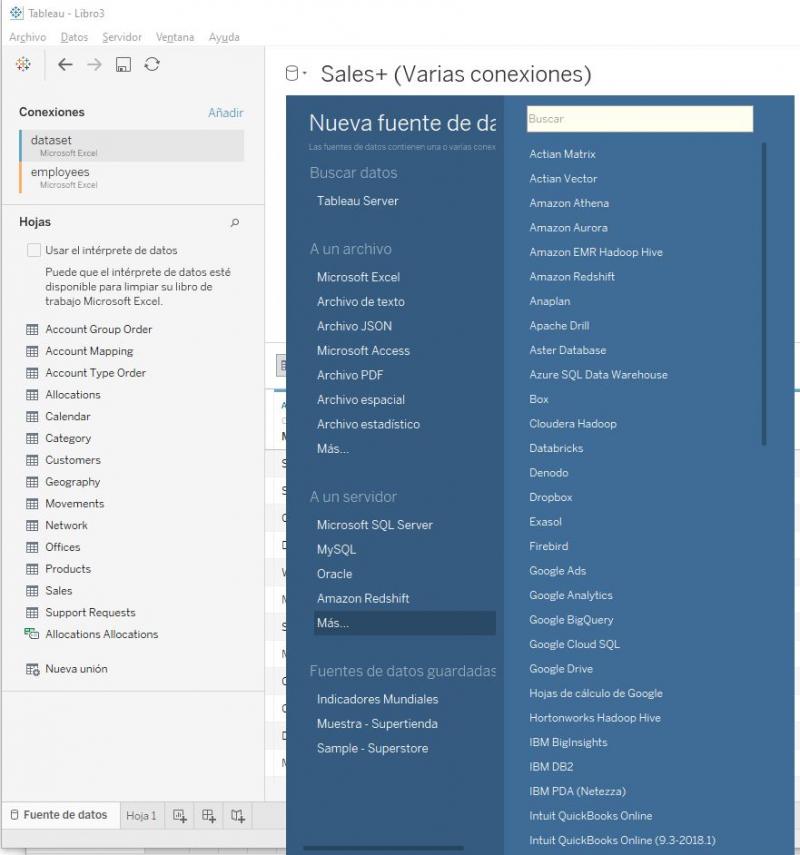Open the Ayuda menu
Image resolution: width=800 pixels, height=855 pixels.
click(x=224, y=37)
